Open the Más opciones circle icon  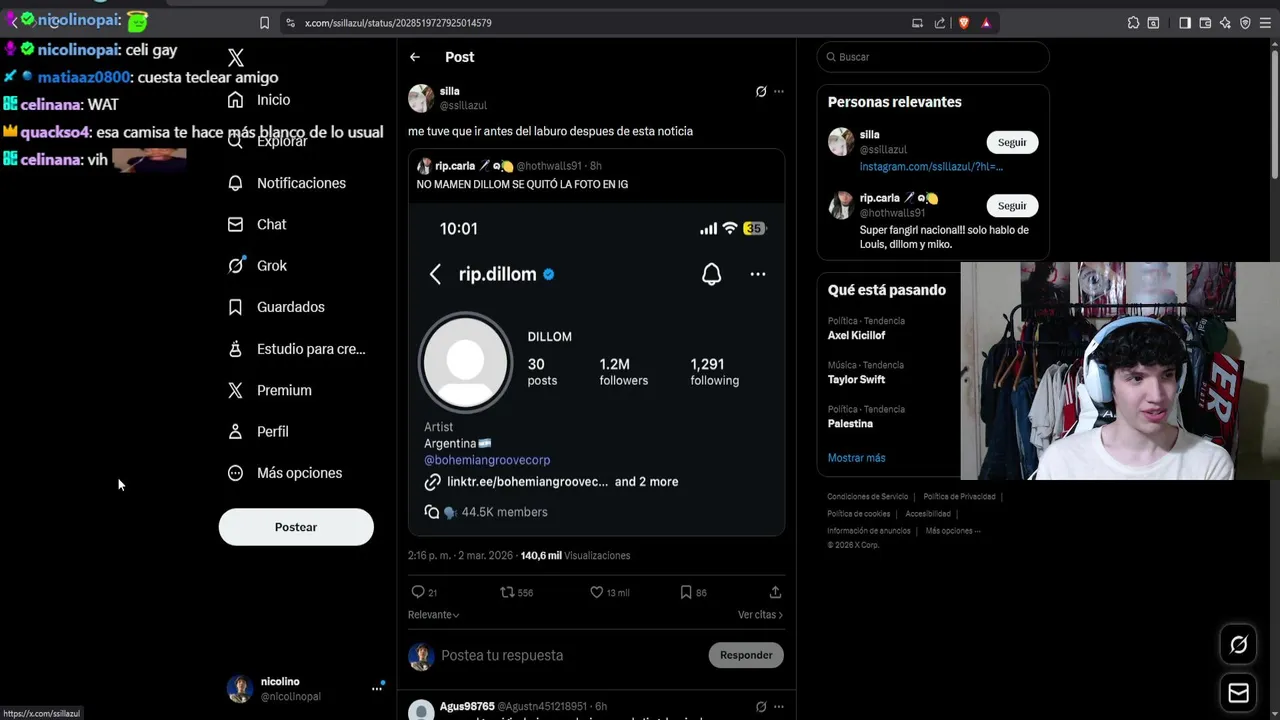tap(236, 473)
